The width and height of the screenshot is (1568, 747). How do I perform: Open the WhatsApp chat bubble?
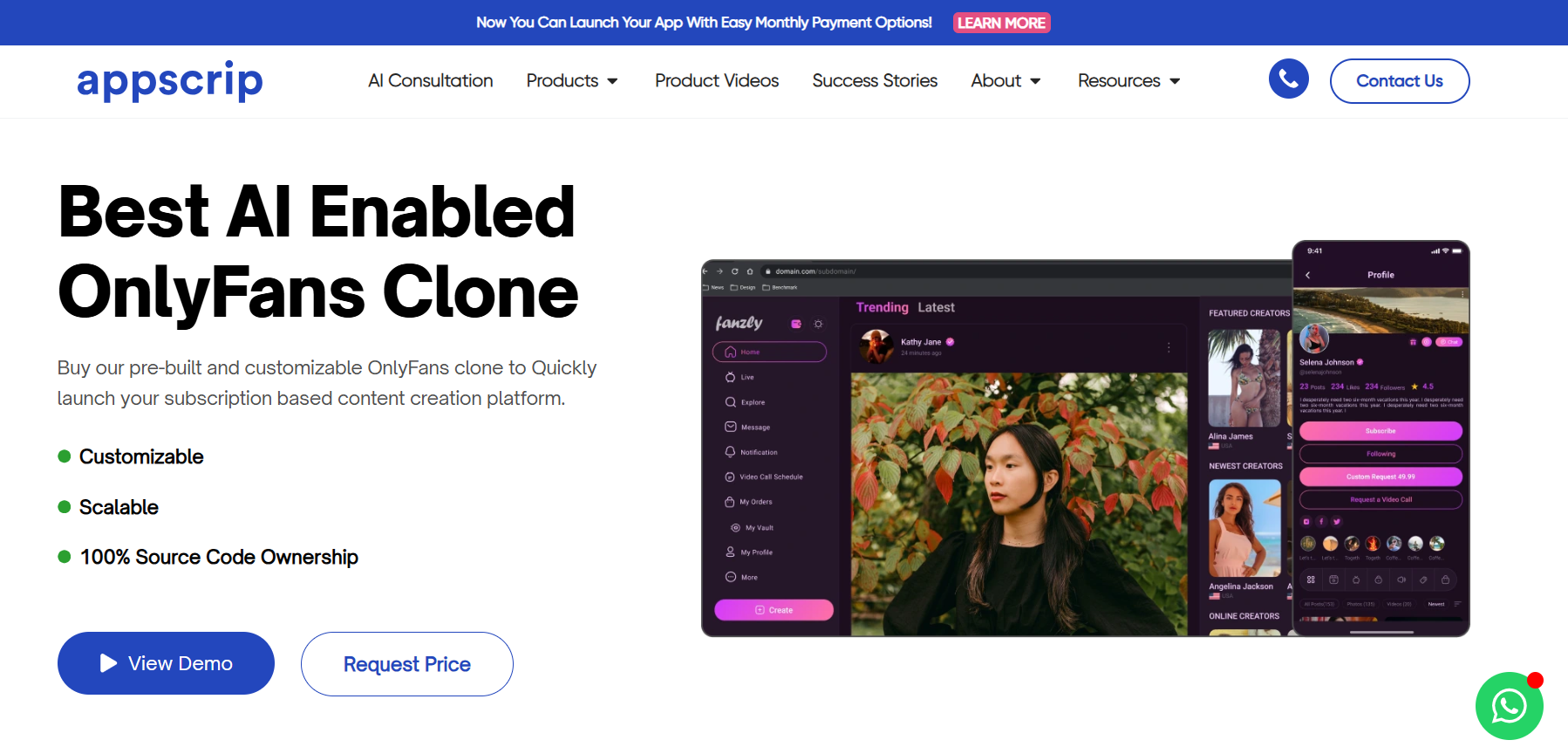coord(1509,705)
